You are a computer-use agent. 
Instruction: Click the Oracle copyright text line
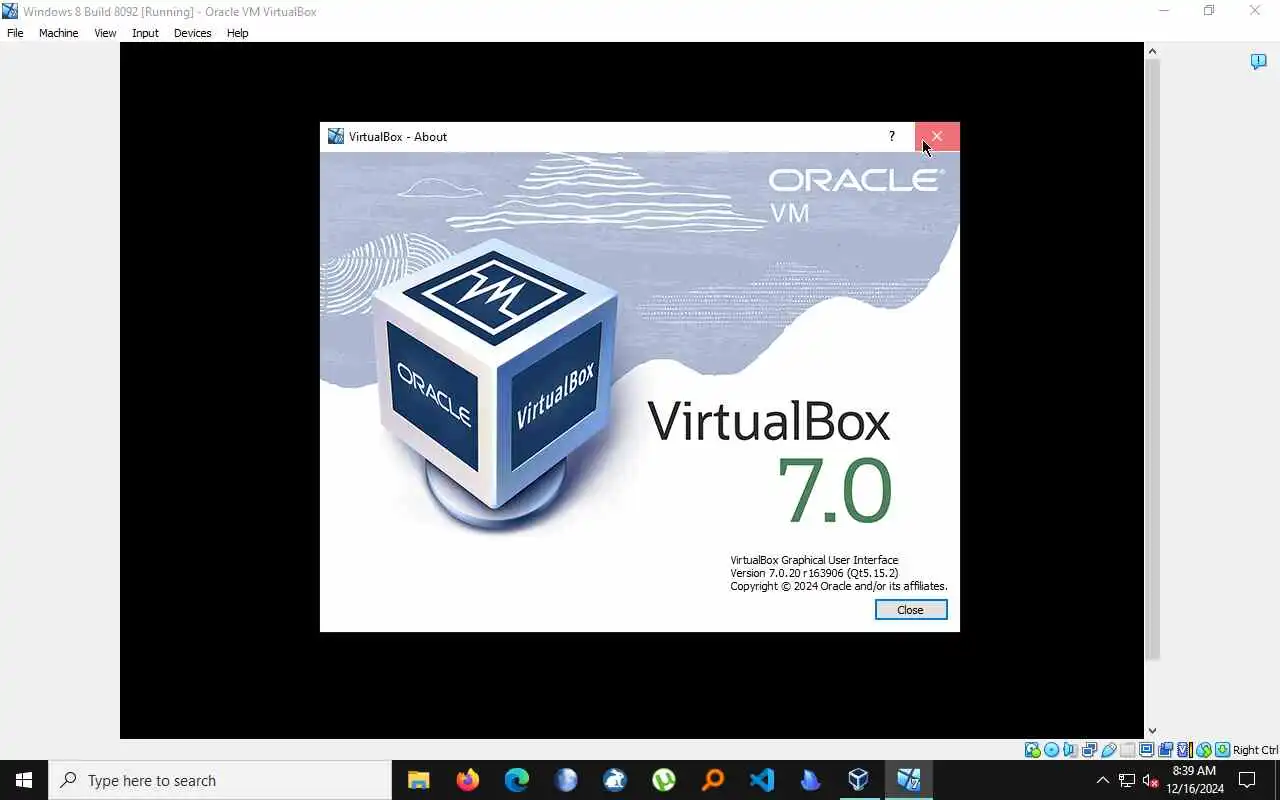[839, 586]
